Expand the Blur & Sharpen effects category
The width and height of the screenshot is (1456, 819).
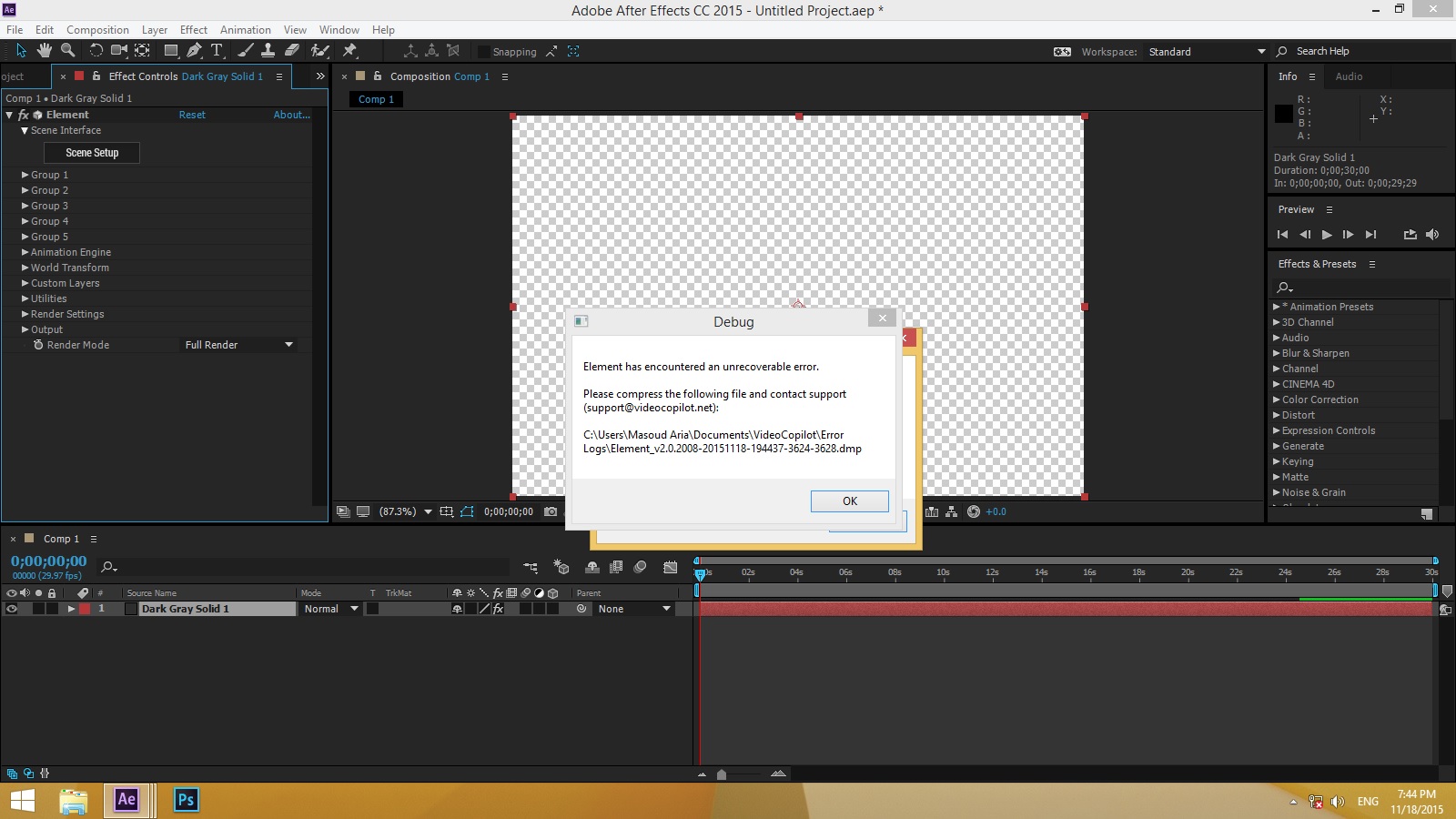1276,353
